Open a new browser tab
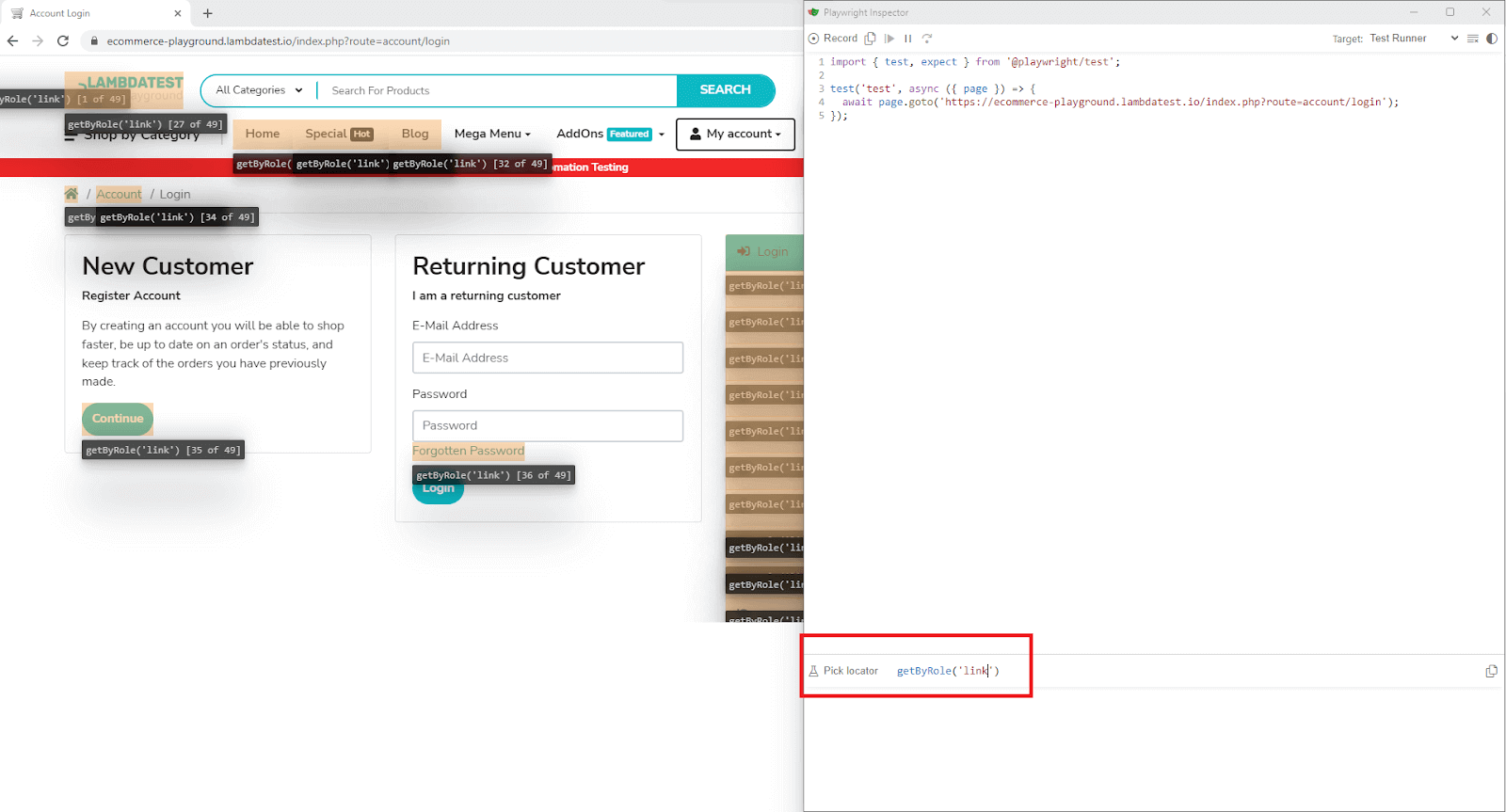Viewport: 1506px width, 812px height. [208, 13]
